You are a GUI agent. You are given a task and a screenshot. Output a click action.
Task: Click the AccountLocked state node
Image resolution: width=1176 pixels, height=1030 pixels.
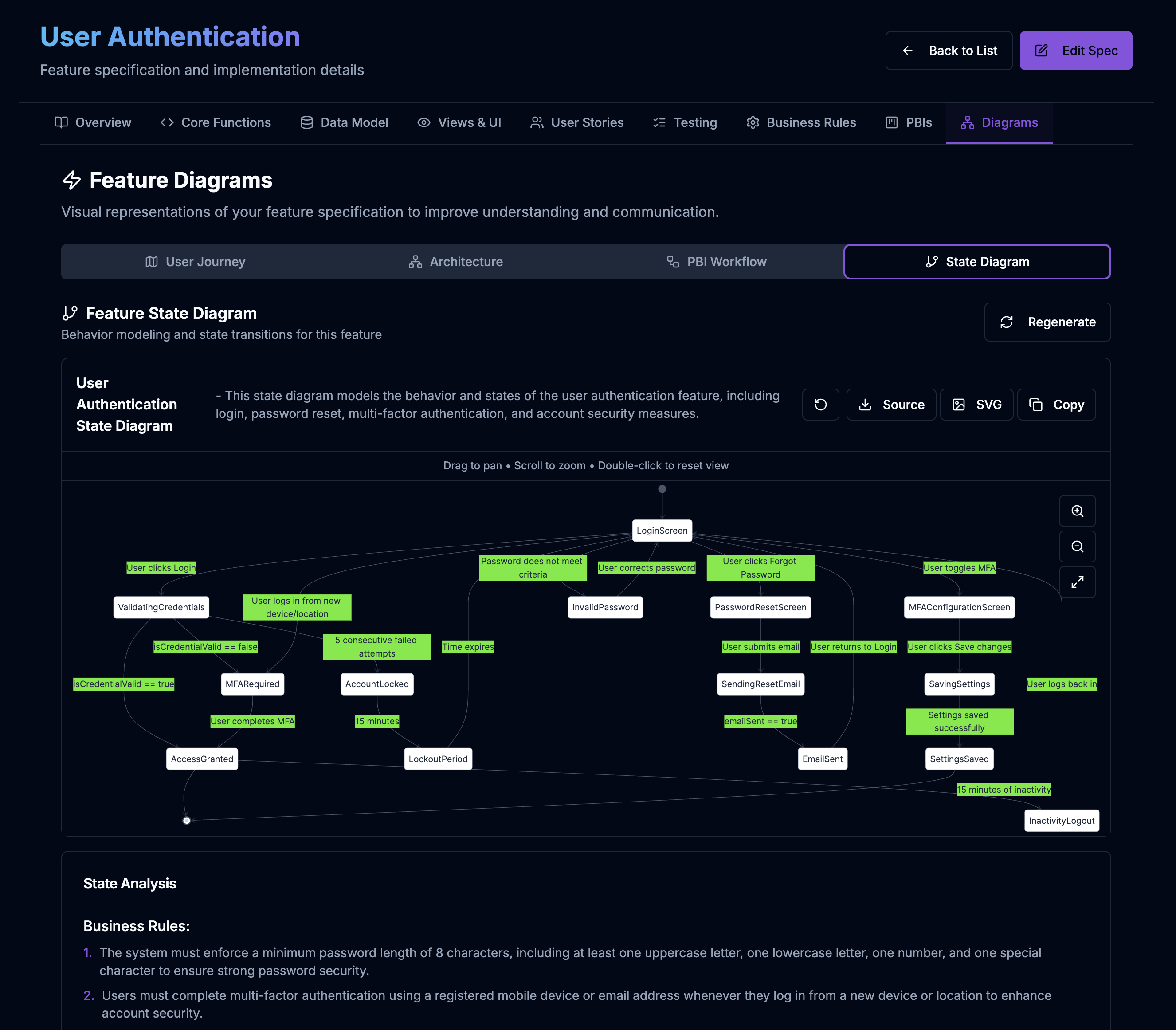pos(377,684)
